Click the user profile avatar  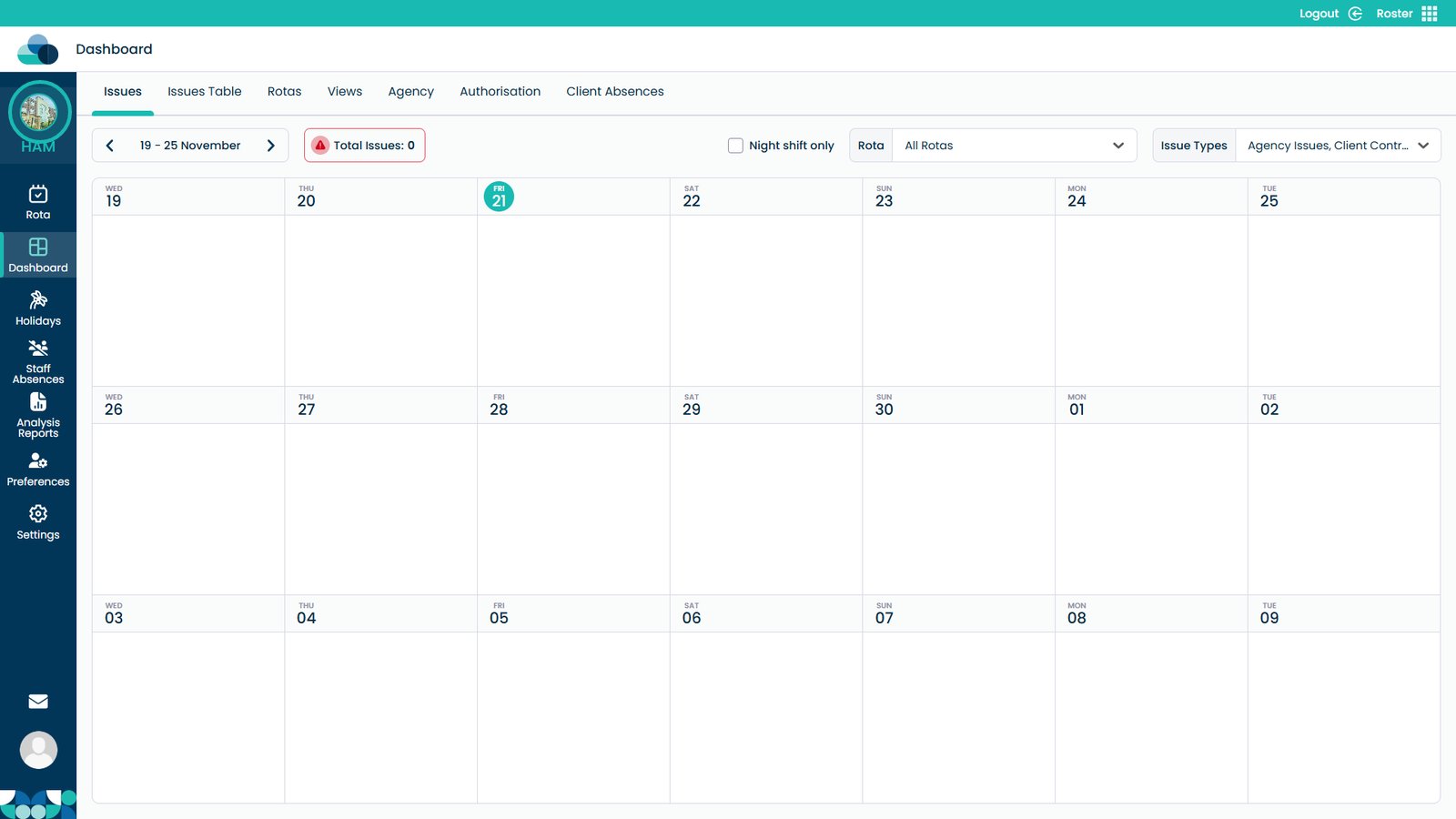point(38,750)
